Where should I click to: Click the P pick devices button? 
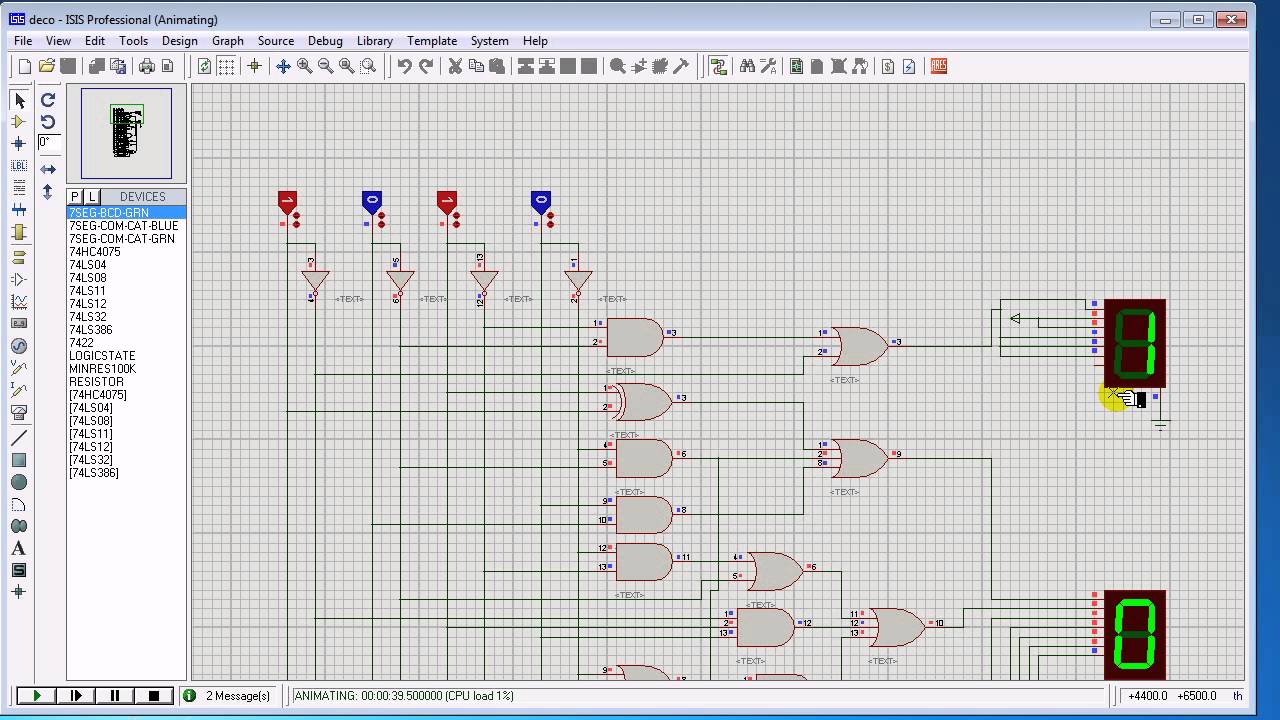coord(75,197)
